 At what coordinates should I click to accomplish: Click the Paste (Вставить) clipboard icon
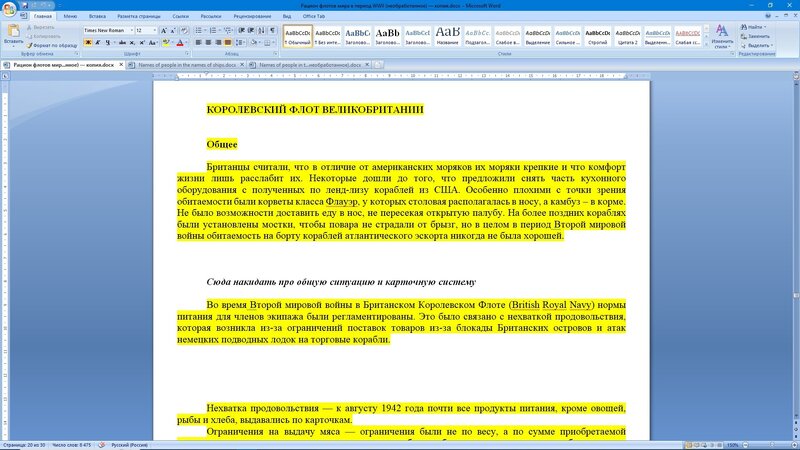click(x=13, y=34)
